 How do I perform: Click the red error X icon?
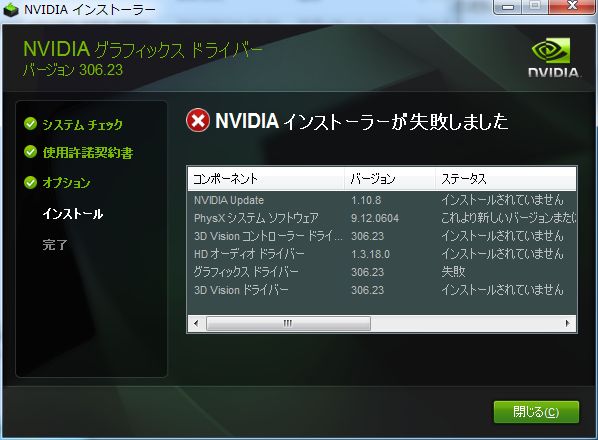point(198,120)
